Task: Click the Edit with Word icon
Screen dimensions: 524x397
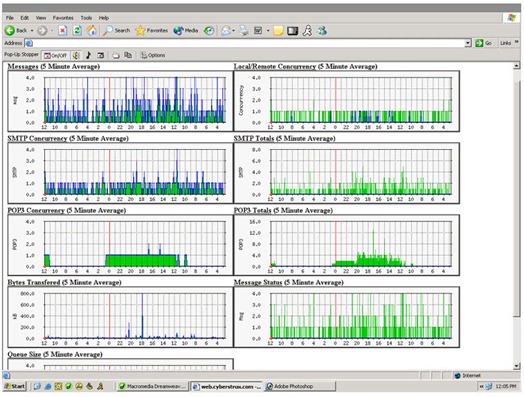Action: pyautogui.click(x=258, y=31)
